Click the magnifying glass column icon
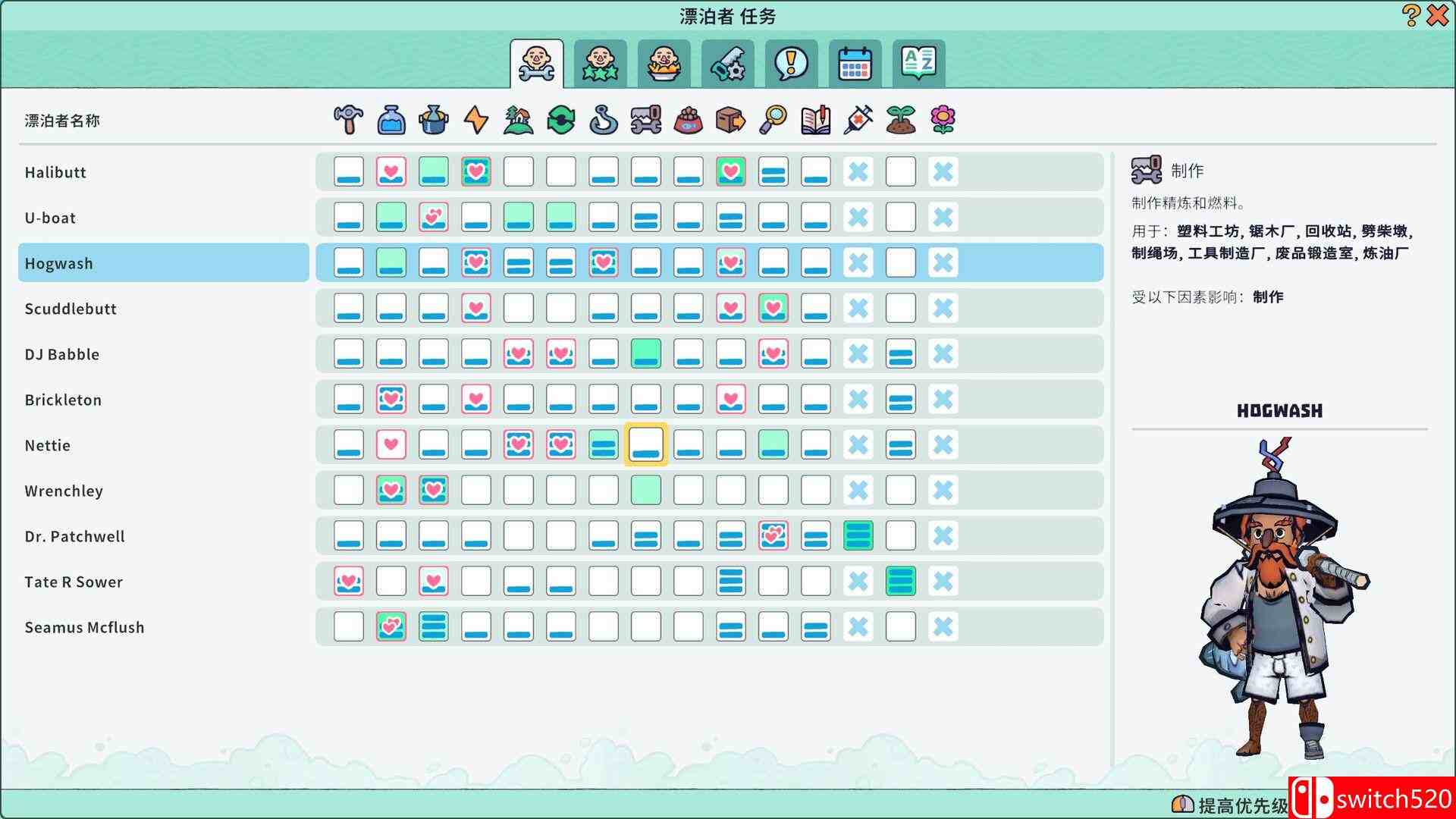 pos(773,120)
